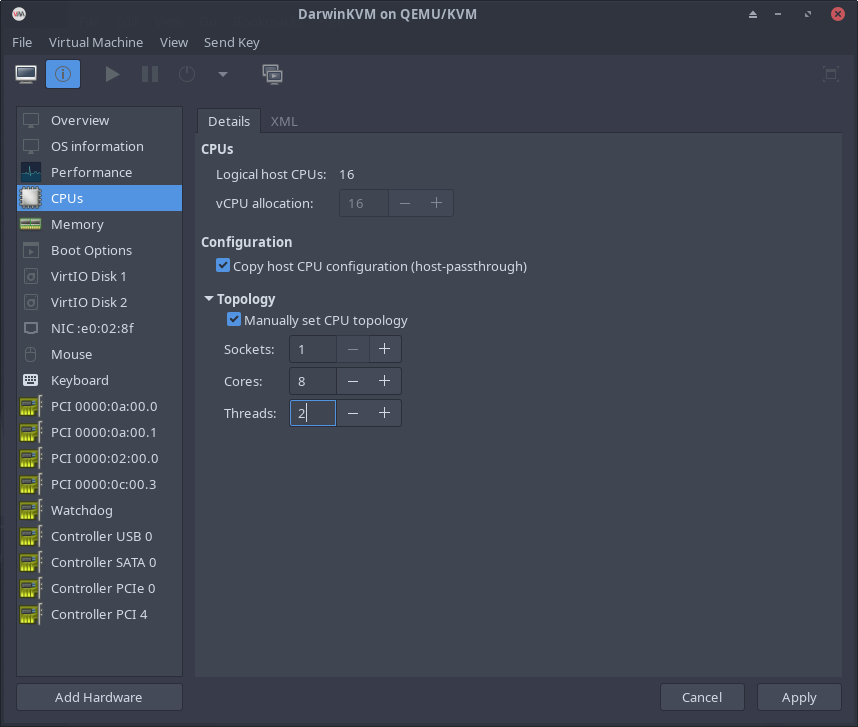
Task: Click the keep-above window button in title bar
Action: pyautogui.click(x=753, y=14)
